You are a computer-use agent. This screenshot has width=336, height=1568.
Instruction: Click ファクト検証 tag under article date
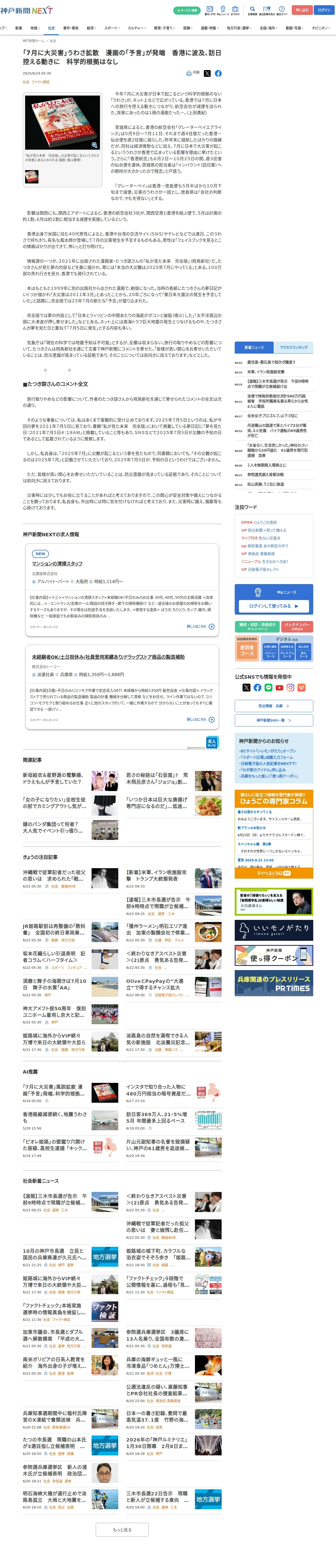(41, 82)
